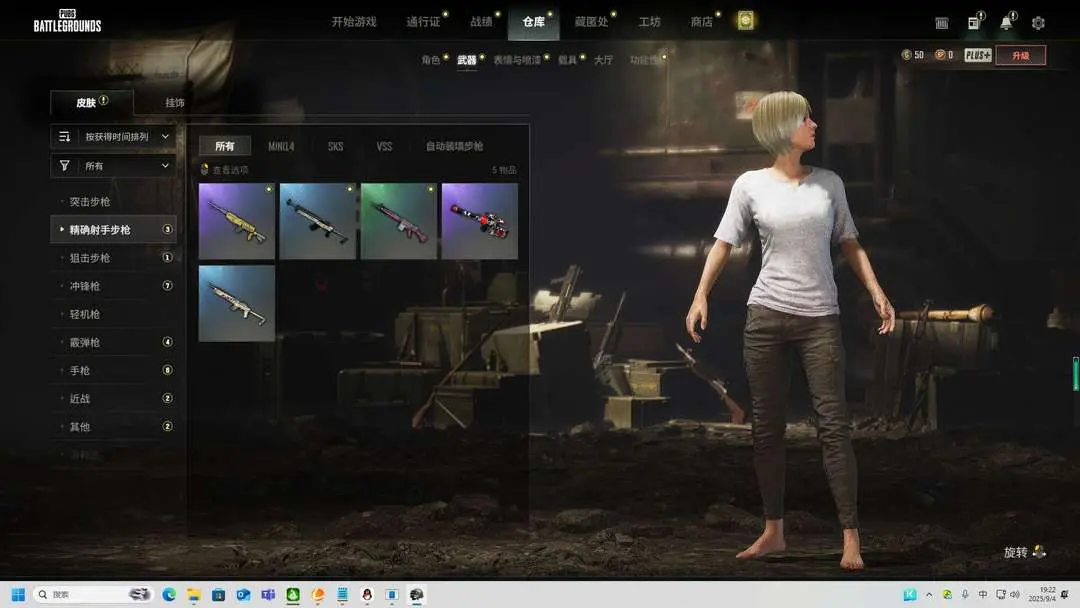Click the G-Coin balance icon
Image resolution: width=1080 pixels, height=608 pixels.
tap(907, 55)
